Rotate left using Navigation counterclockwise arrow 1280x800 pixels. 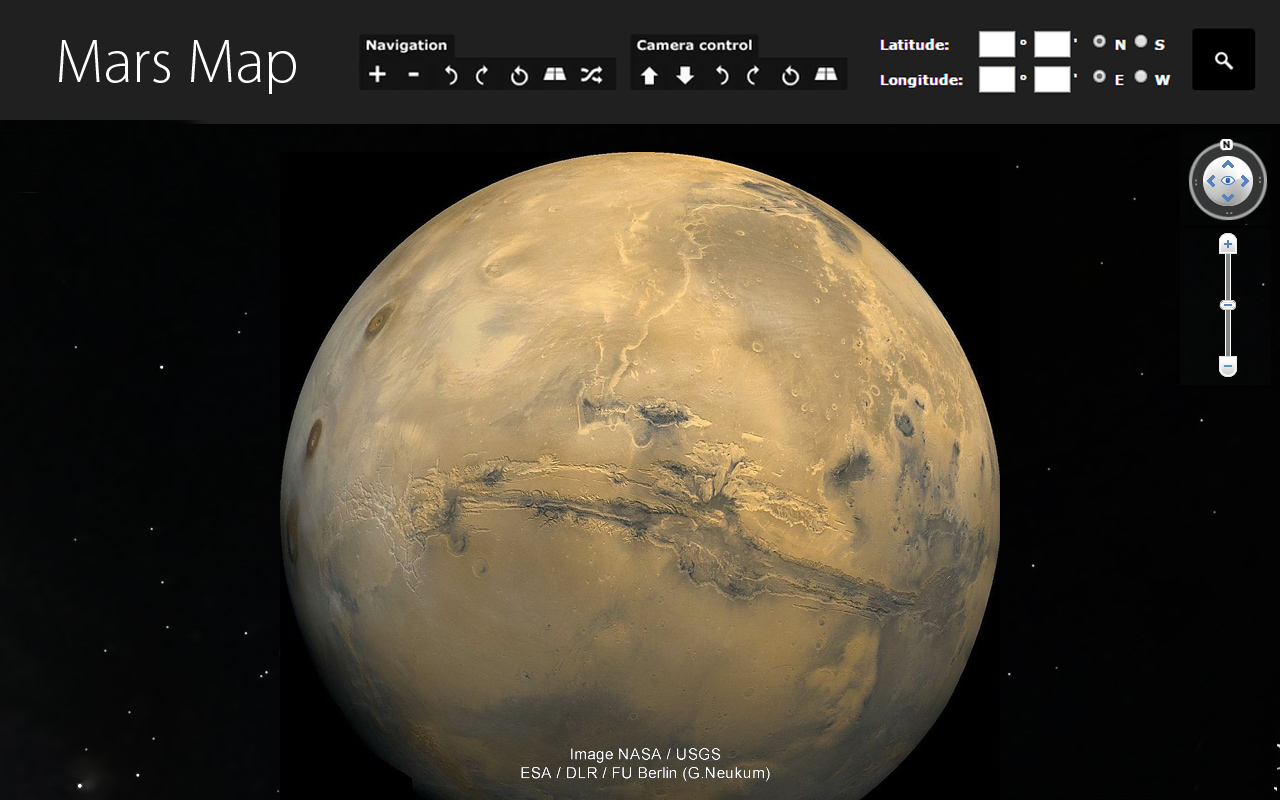(x=450, y=75)
